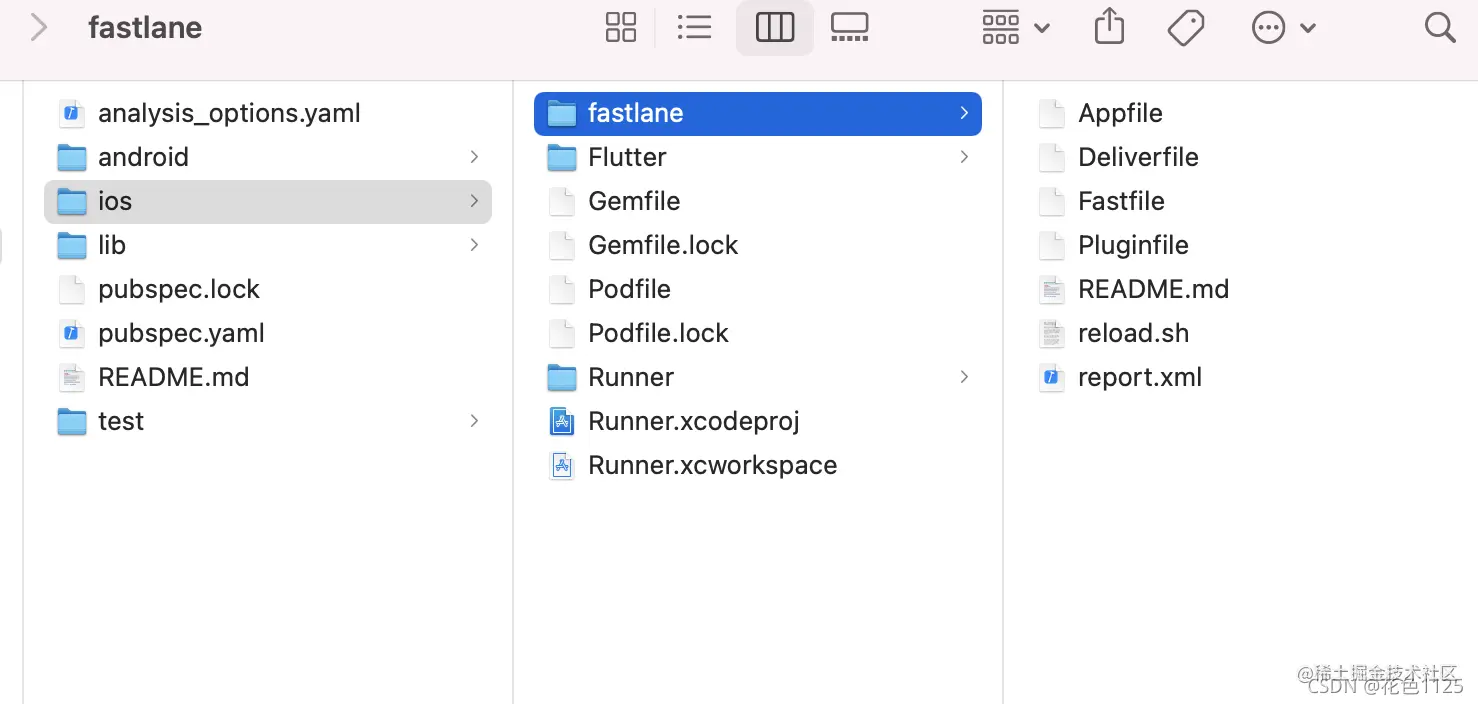Click the lib folder icon
Image resolution: width=1478 pixels, height=704 pixels.
pos(71,245)
